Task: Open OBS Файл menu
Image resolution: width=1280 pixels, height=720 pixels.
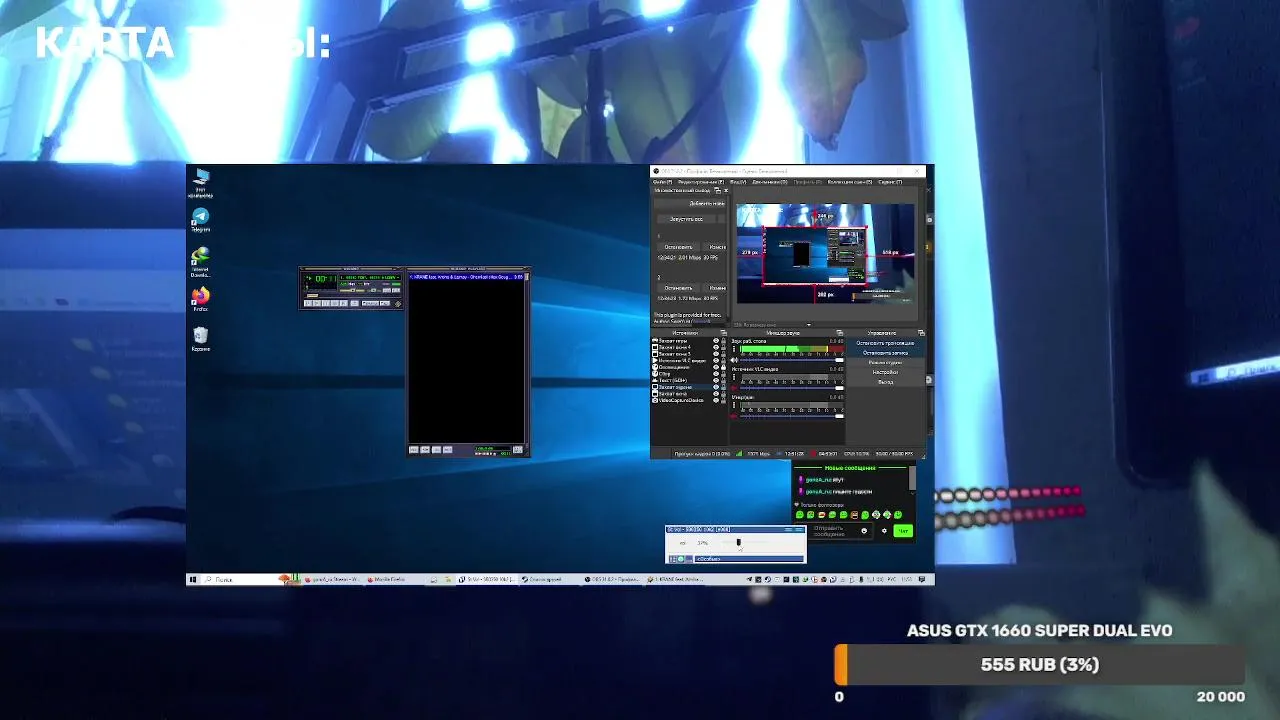Action: (663, 182)
